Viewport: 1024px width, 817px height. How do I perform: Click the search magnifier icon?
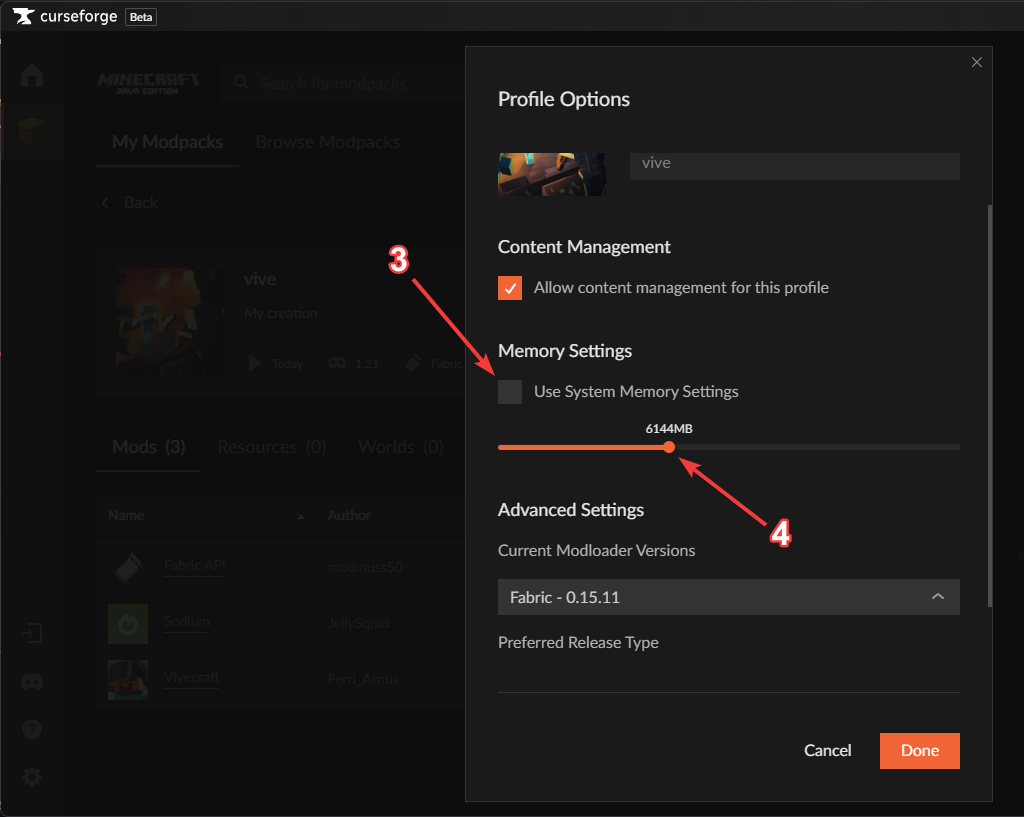tap(242, 83)
